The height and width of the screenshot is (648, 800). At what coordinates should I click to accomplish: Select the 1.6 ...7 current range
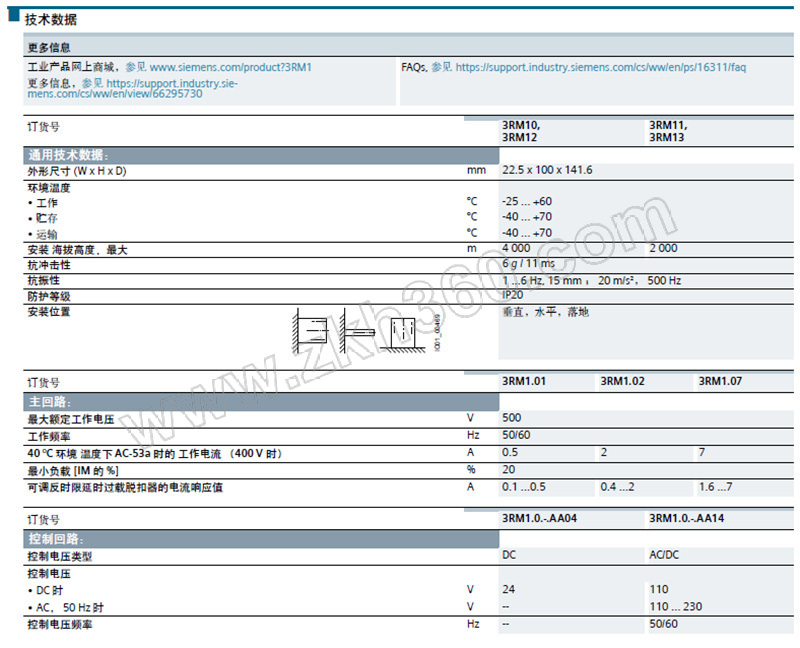(x=715, y=487)
